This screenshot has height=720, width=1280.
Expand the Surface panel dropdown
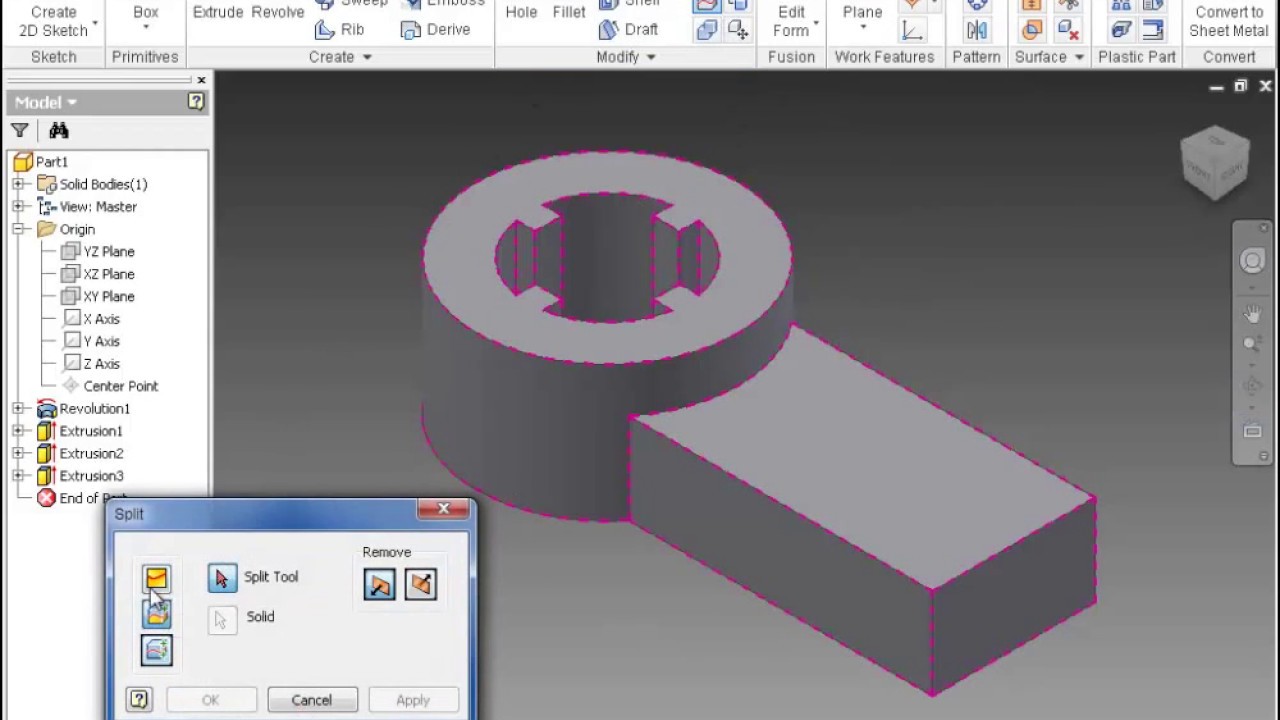click(x=1049, y=57)
